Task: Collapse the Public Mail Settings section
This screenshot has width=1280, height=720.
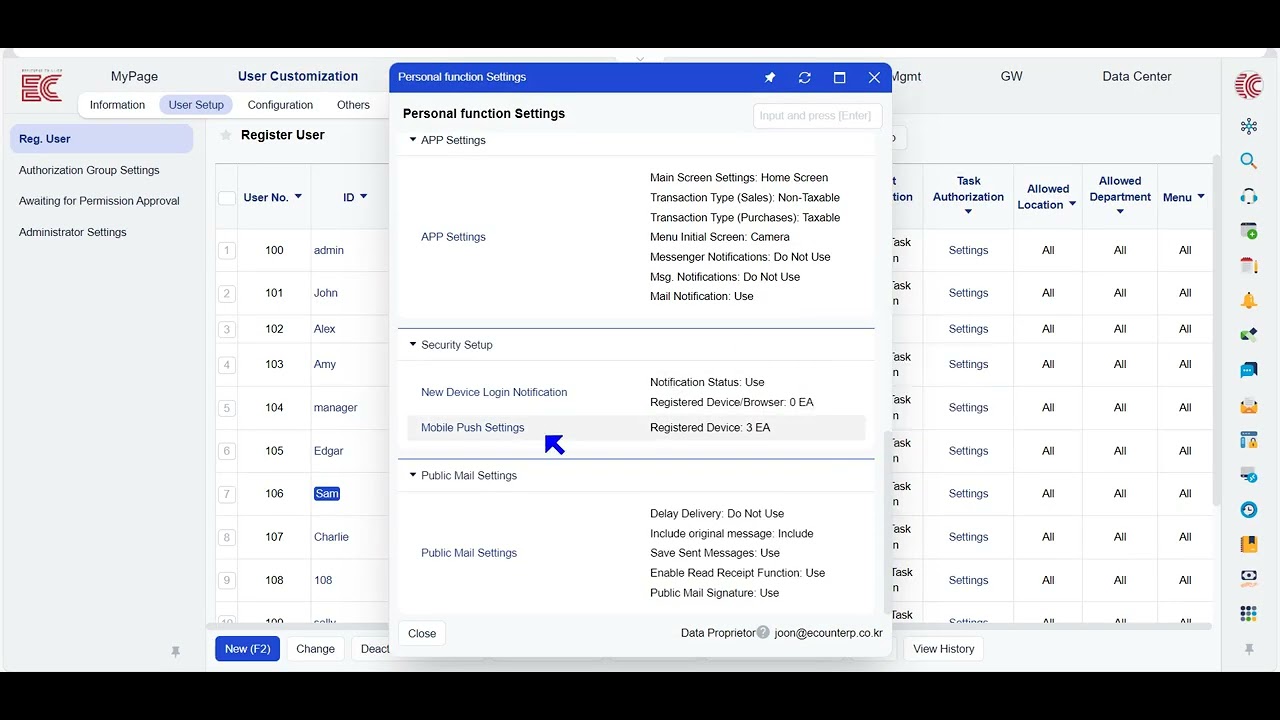Action: tap(413, 476)
